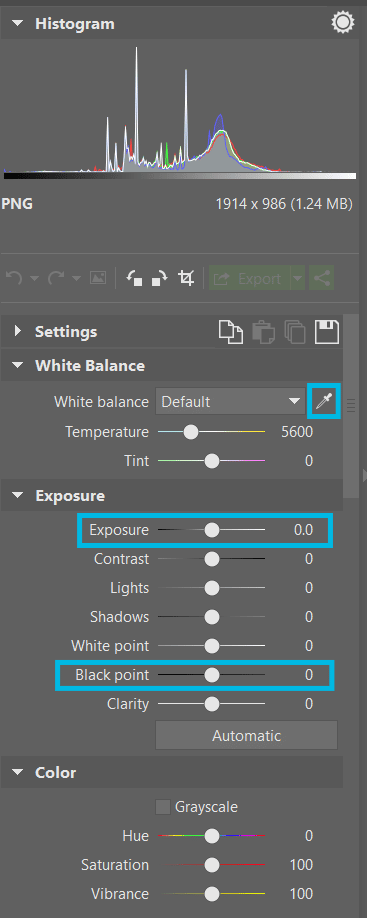This screenshot has width=367, height=918.
Task: Open the White balance Default dropdown
Action: coord(230,402)
